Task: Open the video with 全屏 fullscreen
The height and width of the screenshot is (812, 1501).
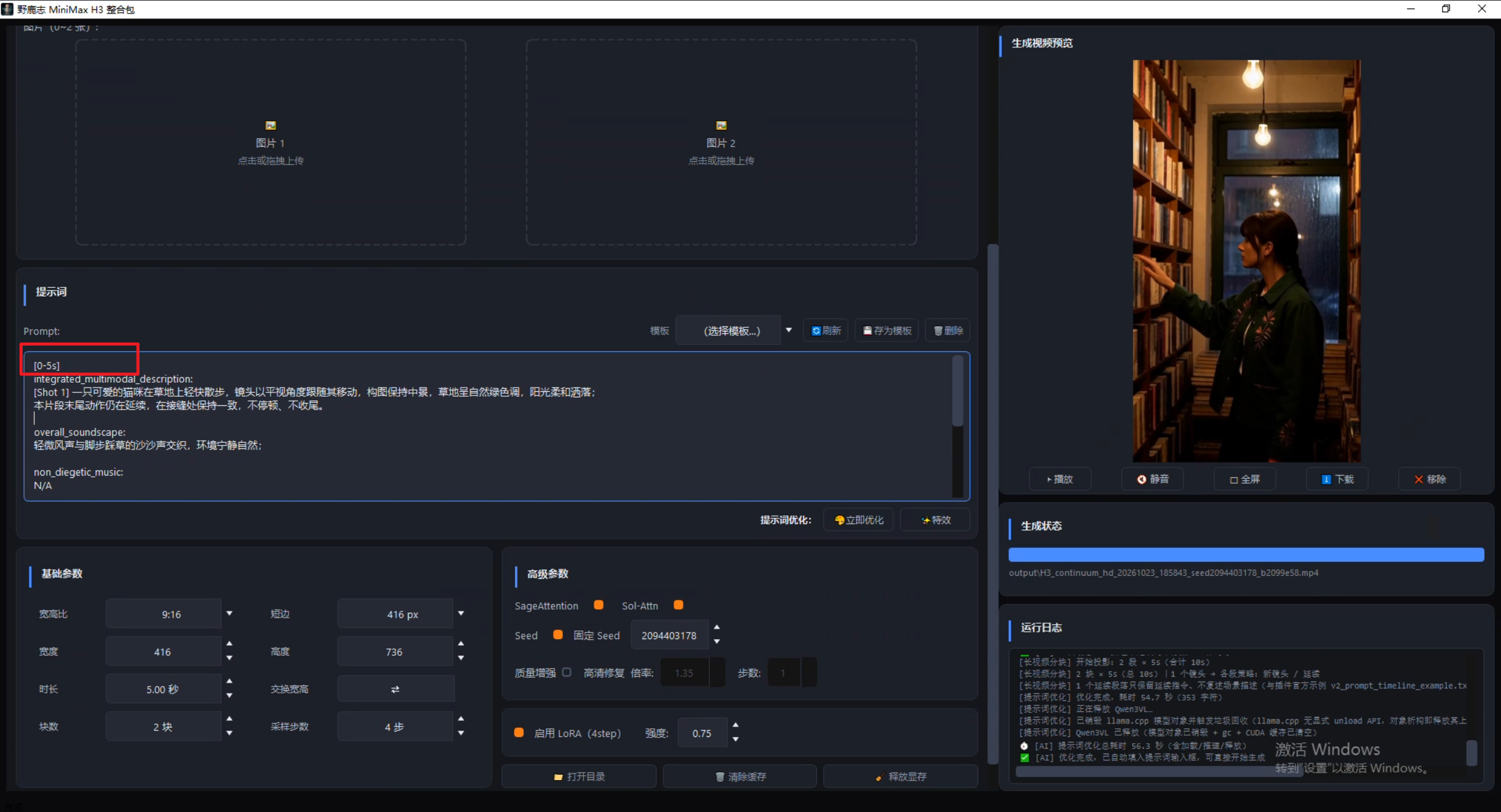Action: [x=1244, y=479]
